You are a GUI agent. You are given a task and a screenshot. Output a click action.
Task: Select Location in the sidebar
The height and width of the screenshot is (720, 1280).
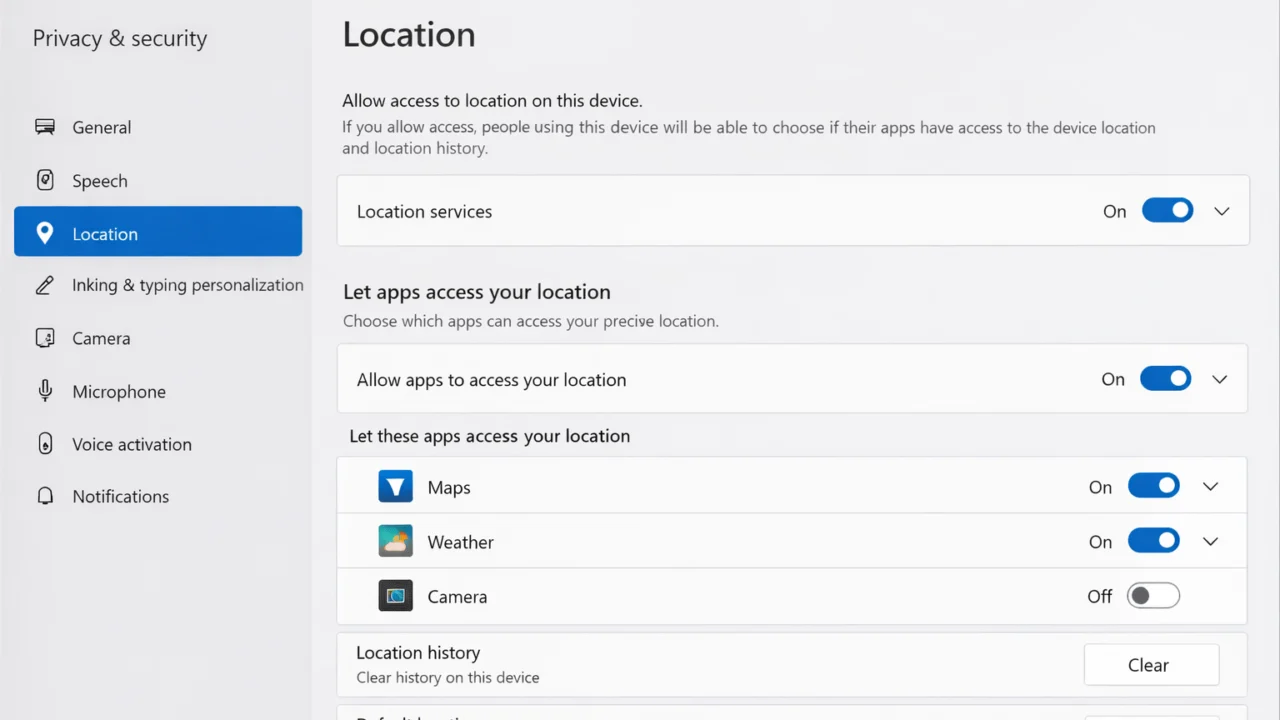(158, 232)
